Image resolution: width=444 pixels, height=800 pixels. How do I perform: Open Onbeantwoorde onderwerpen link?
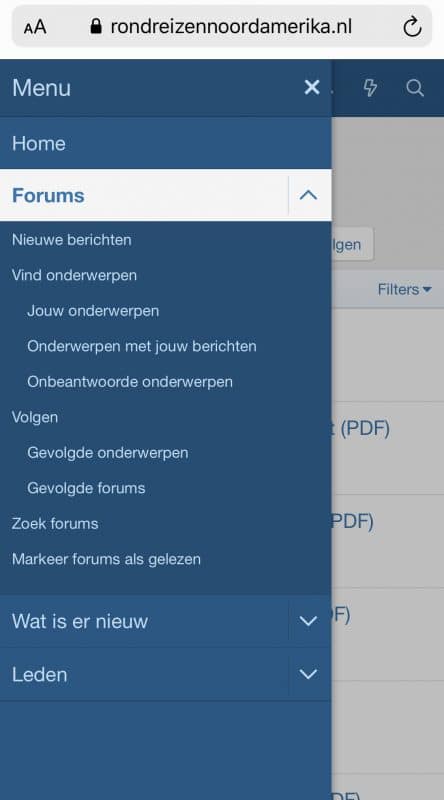130,382
